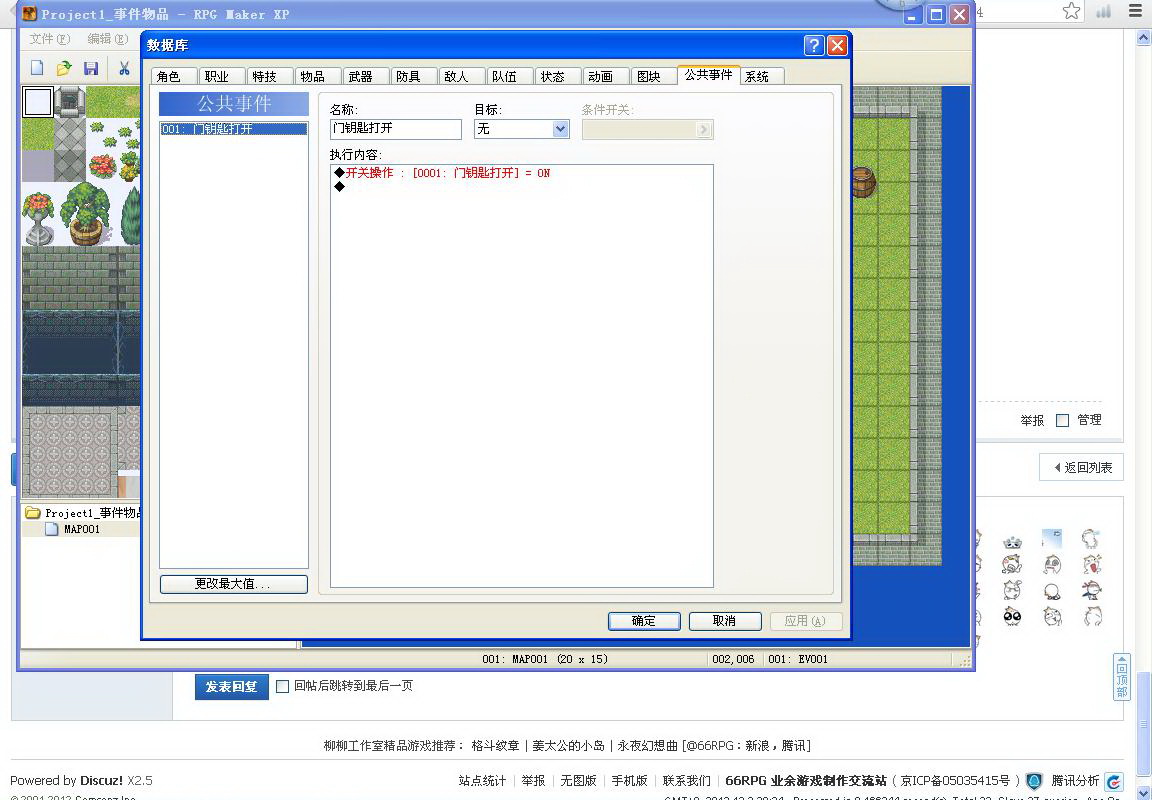This screenshot has width=1152, height=800.
Task: Tick the 回帖后跳转到最后一页 checkbox
Action: coord(282,686)
